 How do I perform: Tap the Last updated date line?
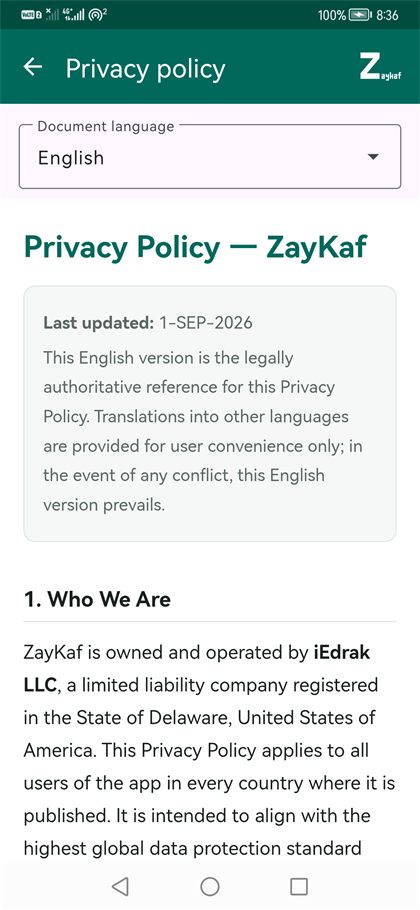point(148,322)
